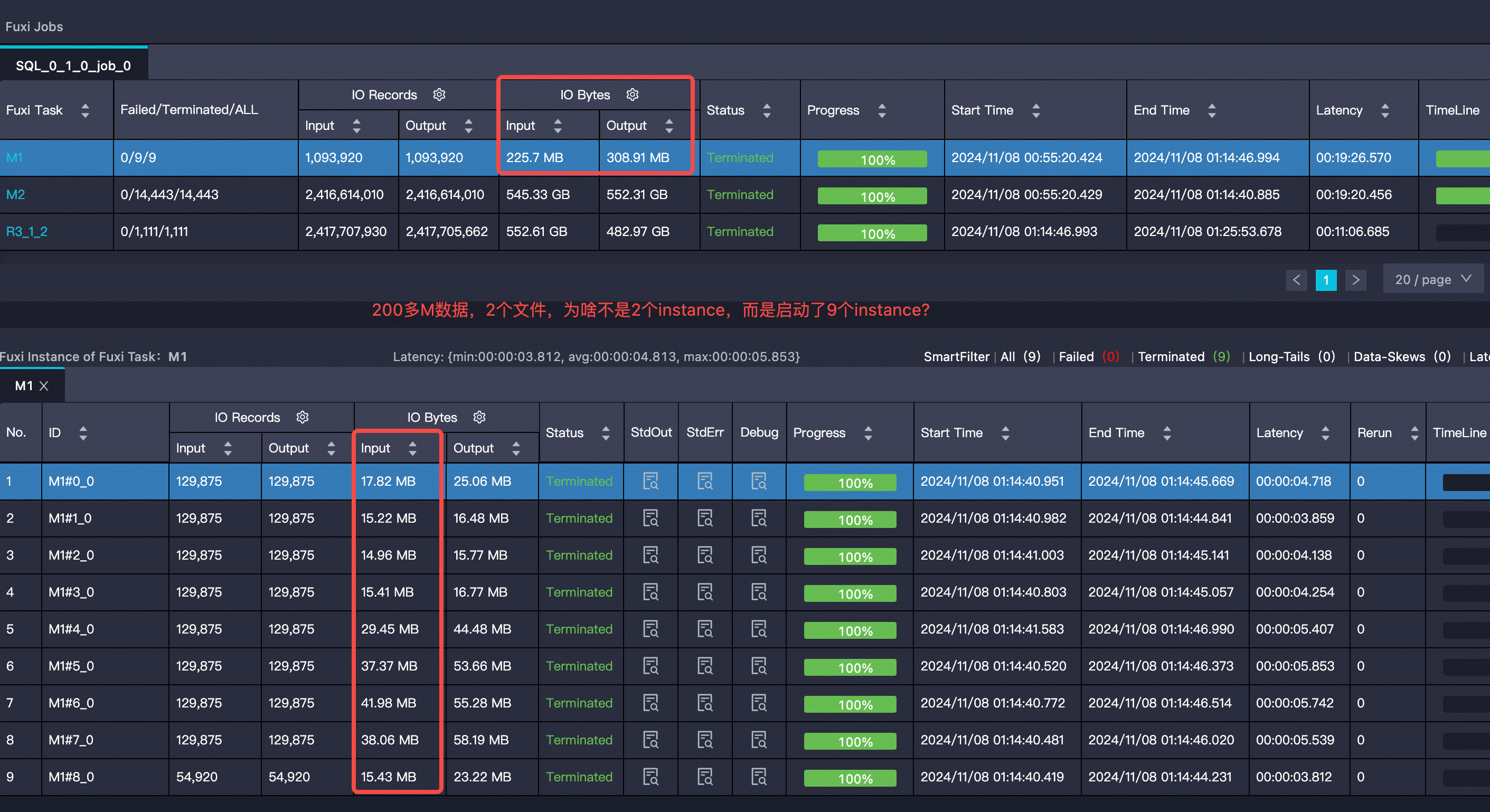
Task: Open IO Bytes settings gear in jobs table
Action: [632, 95]
